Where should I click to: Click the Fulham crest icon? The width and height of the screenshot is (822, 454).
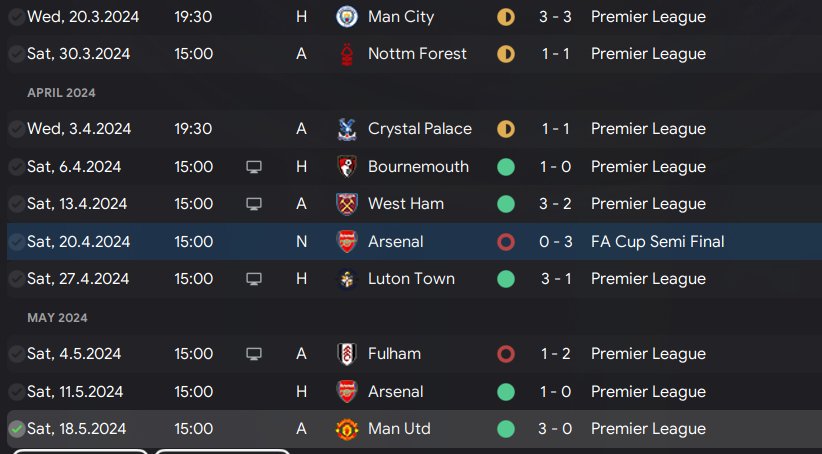[x=347, y=354]
